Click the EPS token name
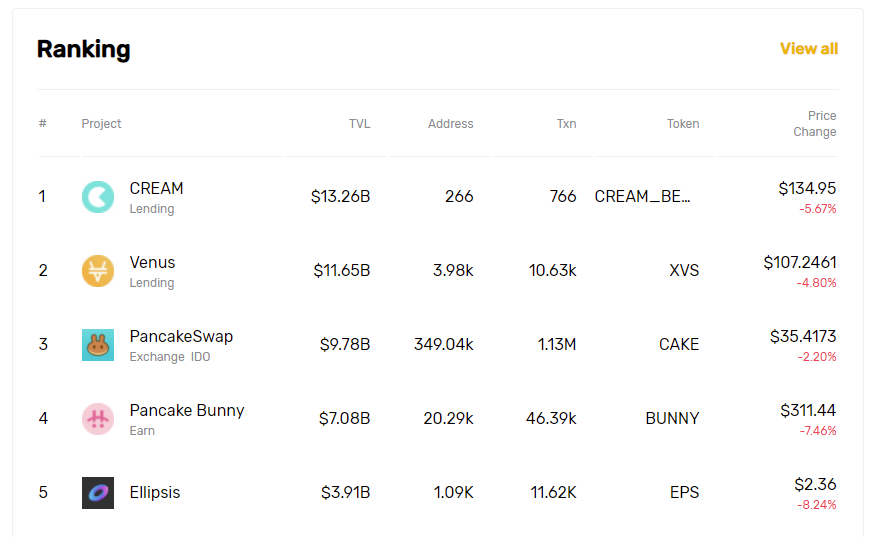876x537 pixels. (x=684, y=492)
